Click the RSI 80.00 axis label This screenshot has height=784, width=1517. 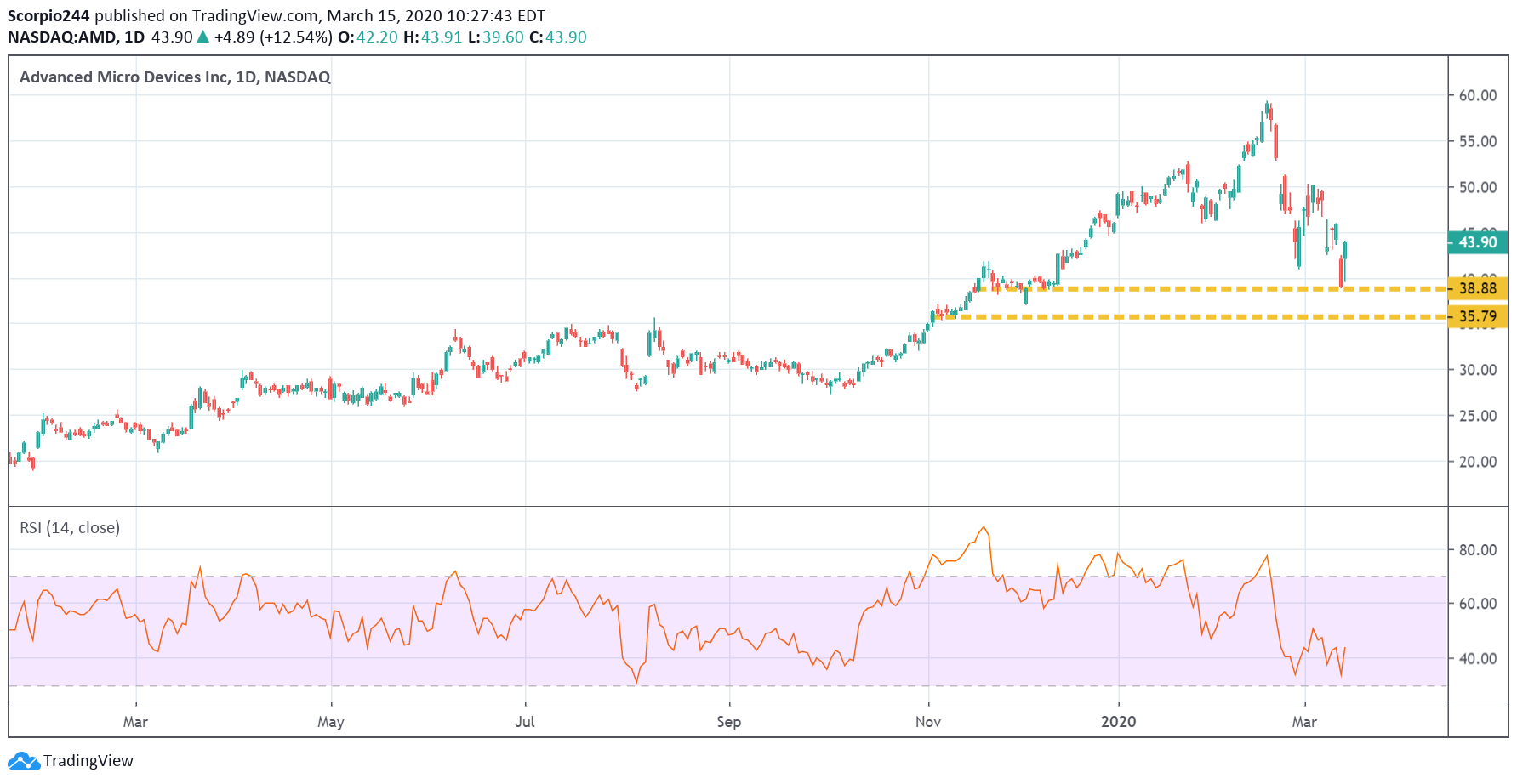(x=1478, y=550)
